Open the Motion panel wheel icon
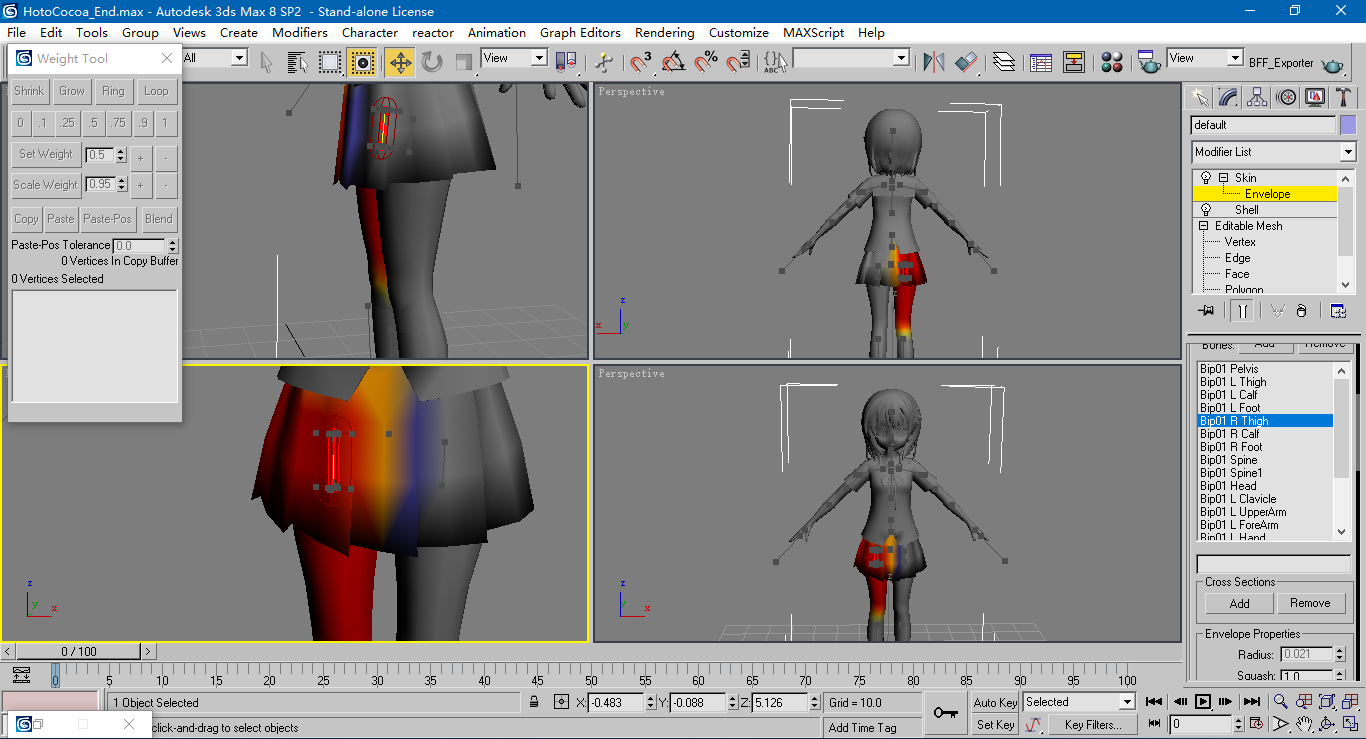This screenshot has height=739, width=1366. [1287, 97]
